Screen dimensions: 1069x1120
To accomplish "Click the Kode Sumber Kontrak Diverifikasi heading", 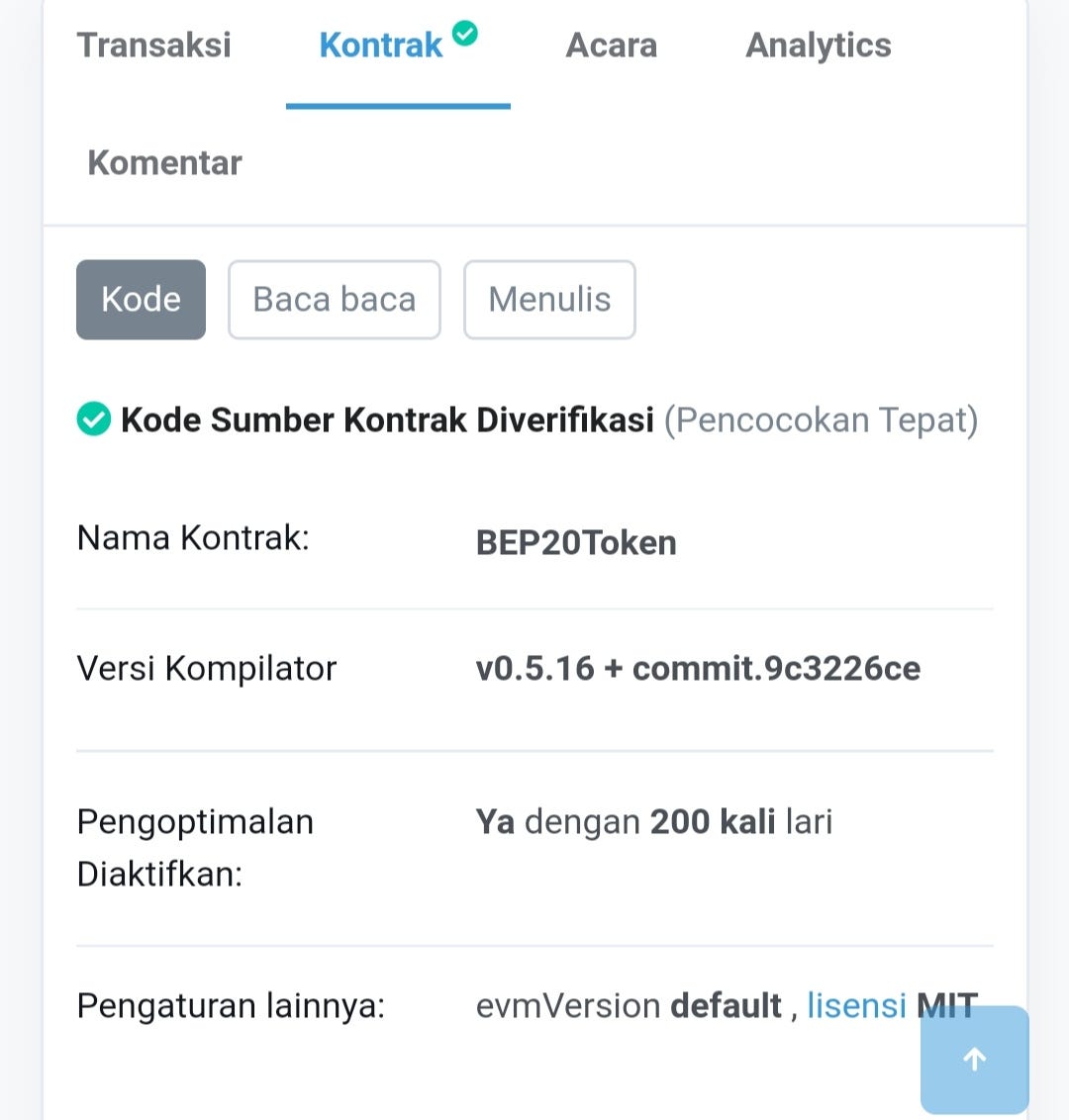I will tap(387, 420).
